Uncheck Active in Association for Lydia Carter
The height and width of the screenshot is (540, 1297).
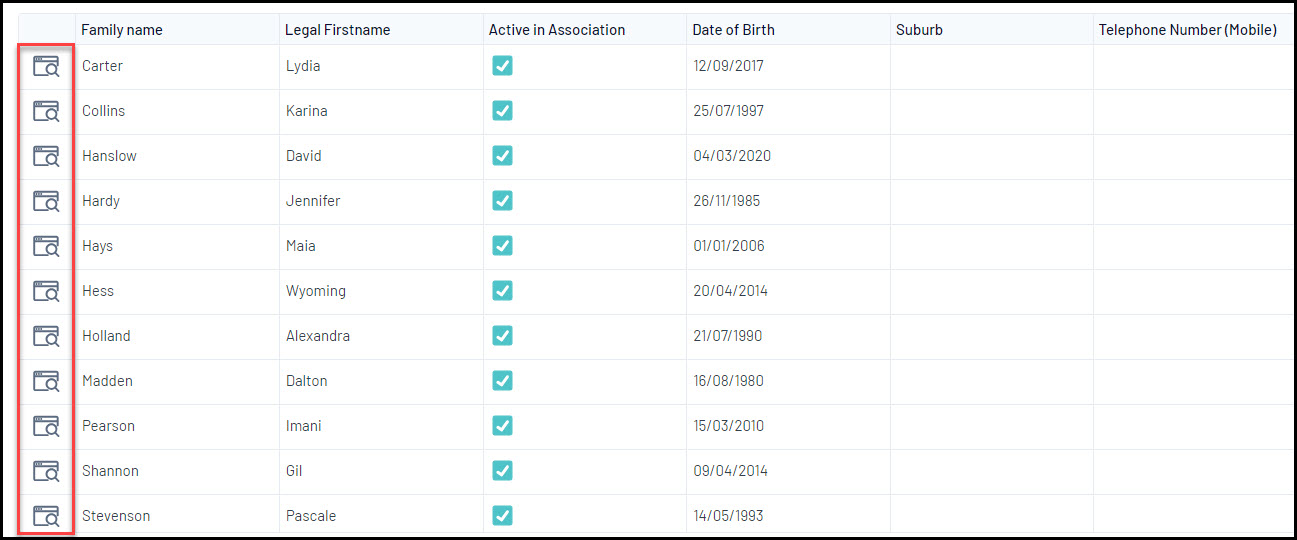pos(502,66)
